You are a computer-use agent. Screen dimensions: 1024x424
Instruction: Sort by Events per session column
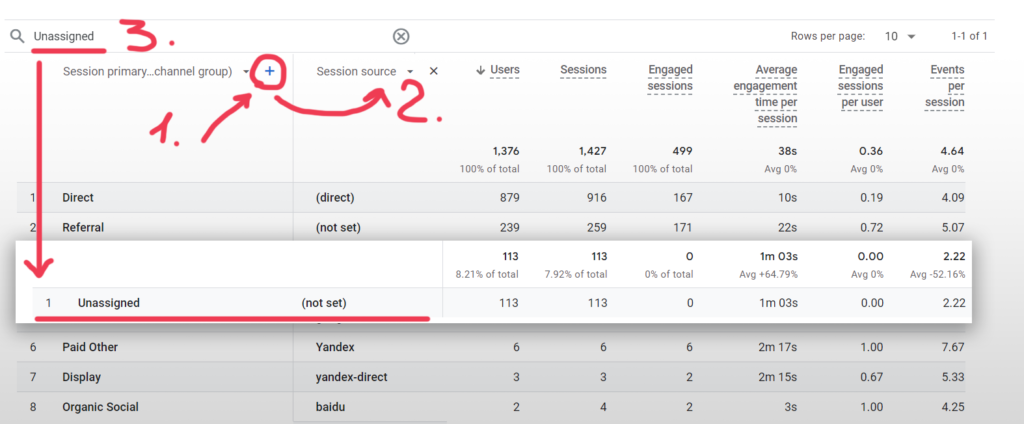tap(946, 86)
